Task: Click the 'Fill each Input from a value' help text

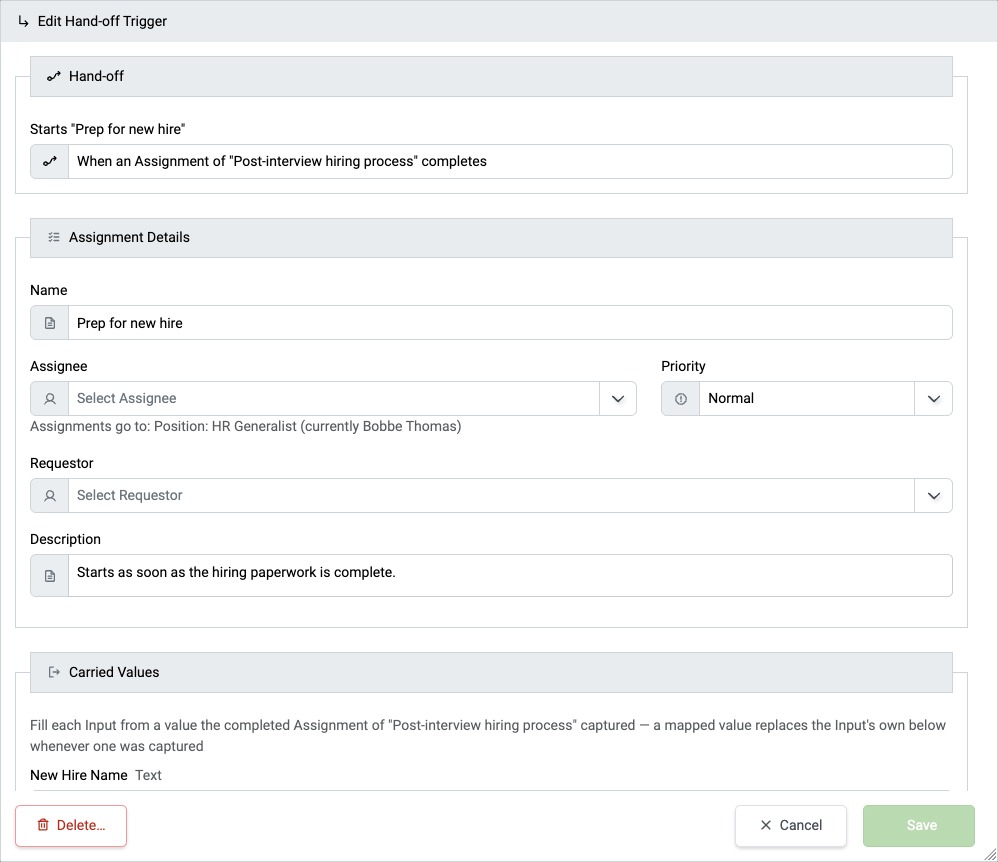Action: click(488, 736)
